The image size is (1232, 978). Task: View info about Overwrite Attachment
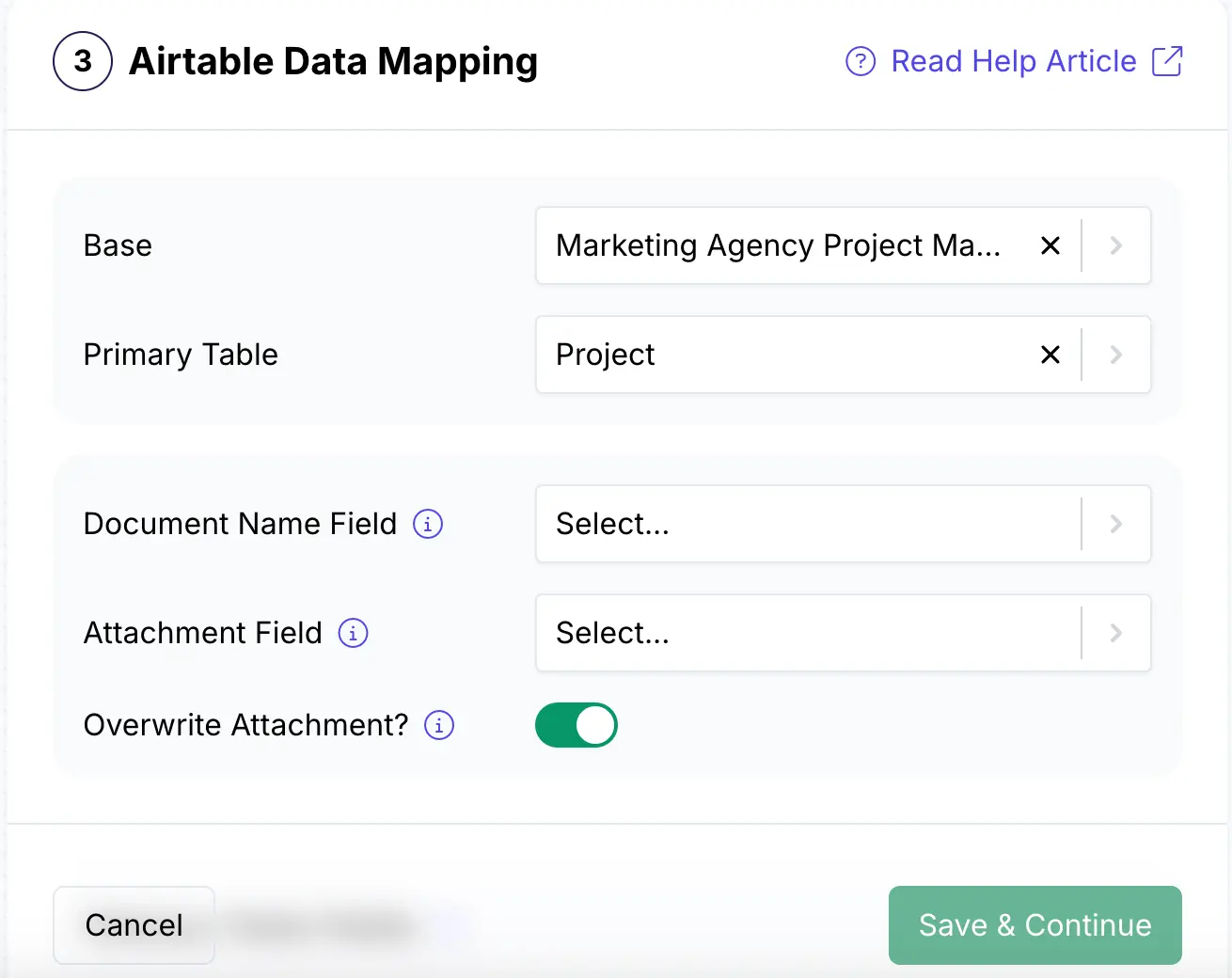click(x=438, y=725)
